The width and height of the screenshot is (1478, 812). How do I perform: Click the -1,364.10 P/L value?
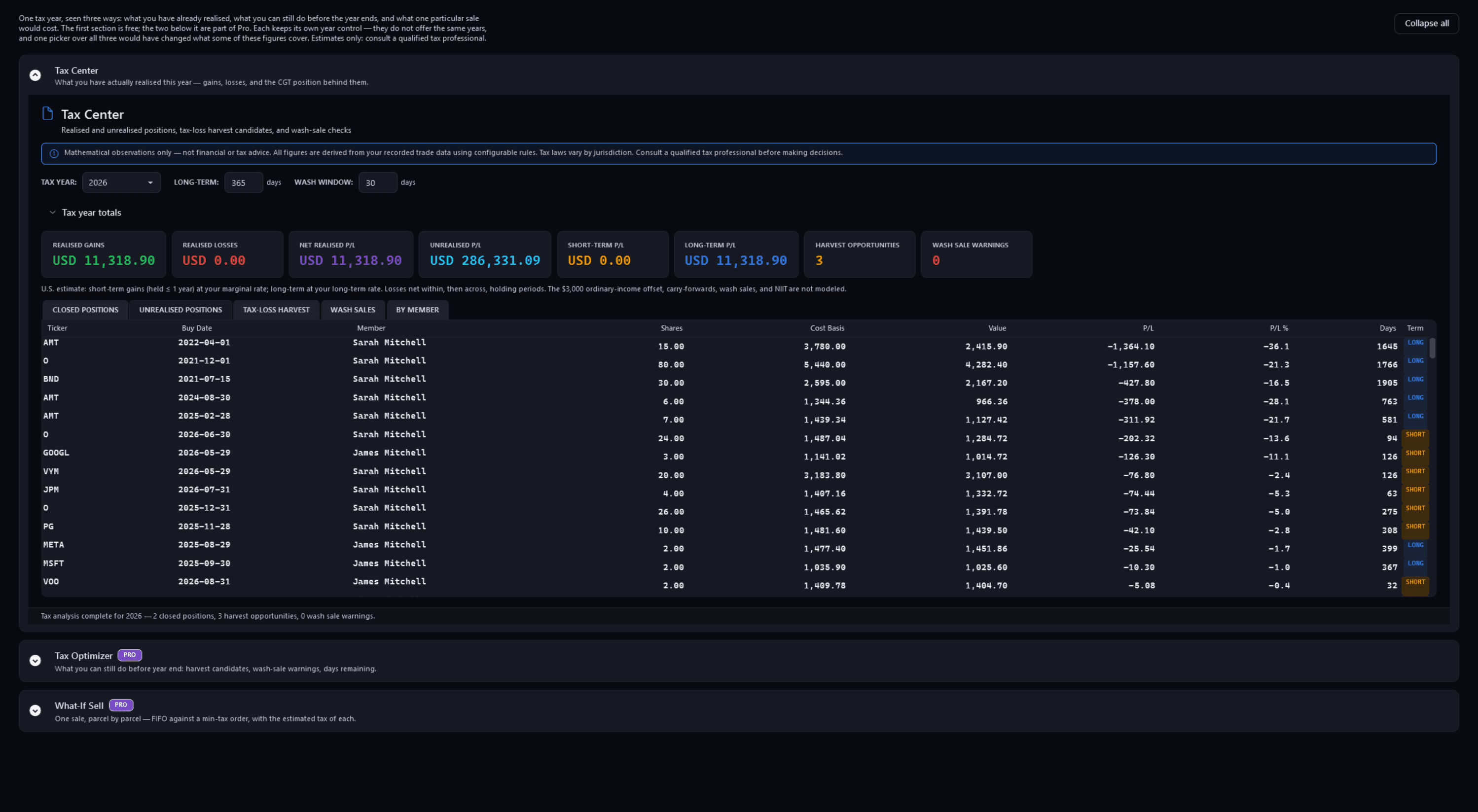tap(1130, 347)
